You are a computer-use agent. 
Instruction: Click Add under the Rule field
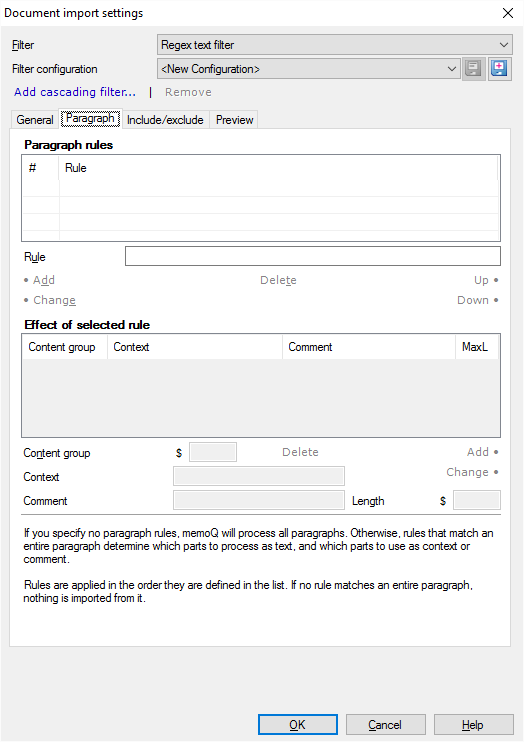[44, 280]
